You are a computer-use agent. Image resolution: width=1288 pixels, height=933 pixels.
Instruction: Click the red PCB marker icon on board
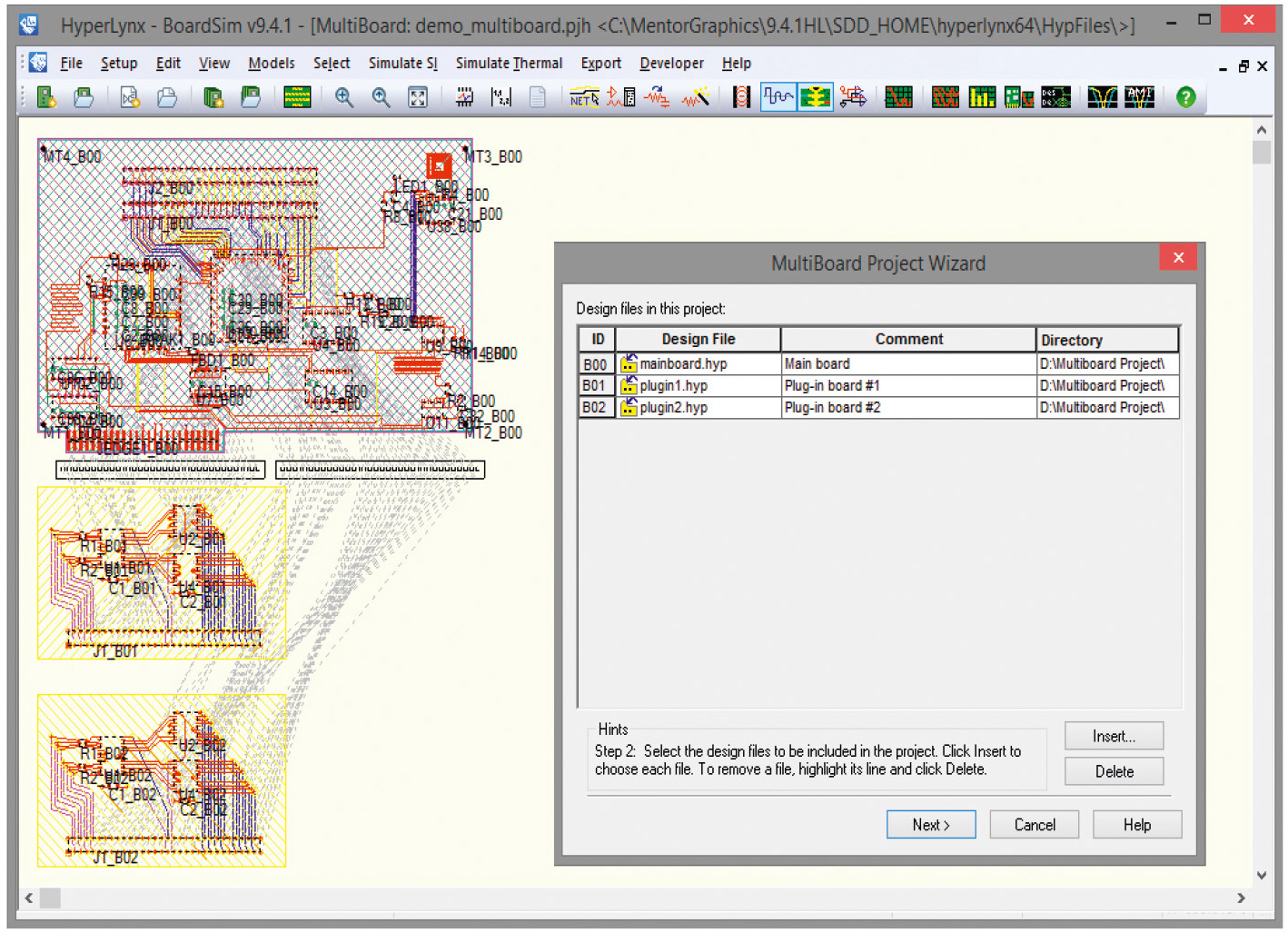click(439, 165)
